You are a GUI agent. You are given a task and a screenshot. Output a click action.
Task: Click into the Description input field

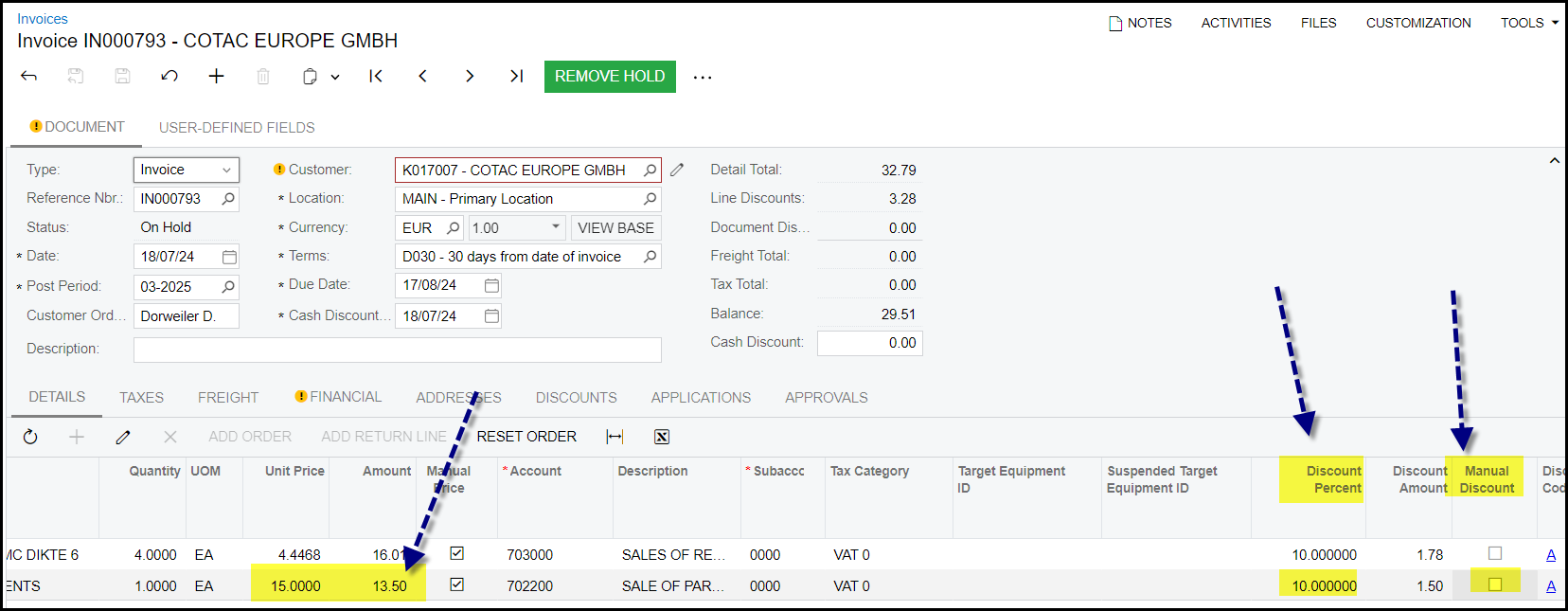point(397,350)
